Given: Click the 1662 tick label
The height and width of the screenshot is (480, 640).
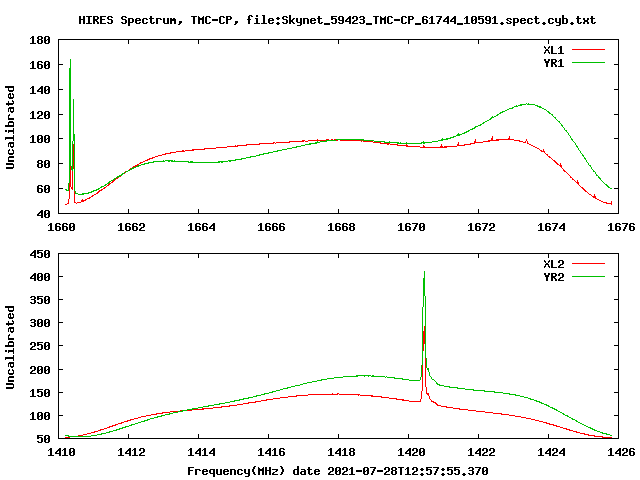Looking at the screenshot, I should [x=131, y=227].
